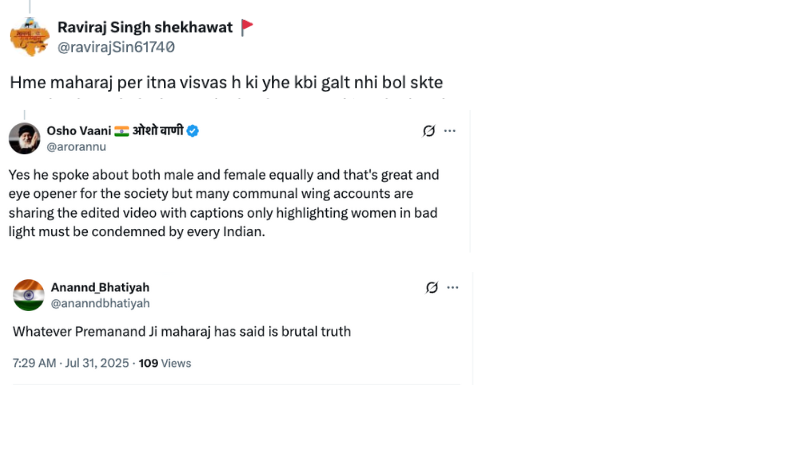Screen dimensions: 800x450
Task: Click the Grok icon on Osho Vaani's tweet
Action: tap(429, 131)
